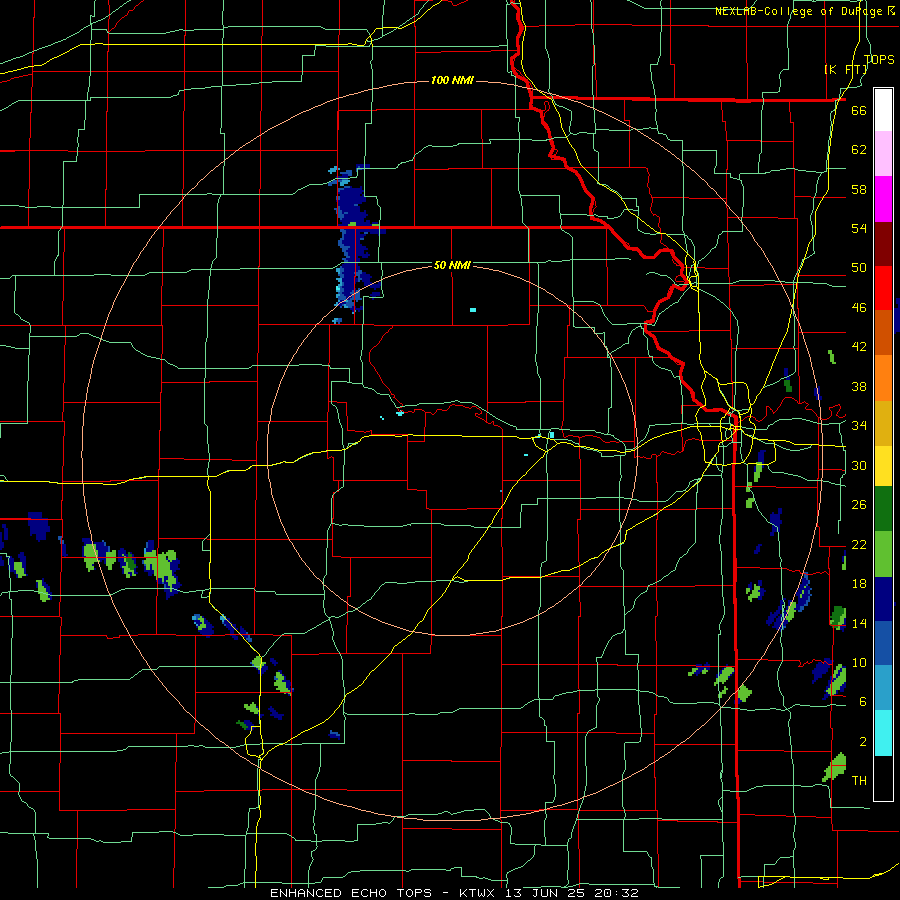This screenshot has height=900, width=900.
Task: Select the bright red legend swatch
Action: tap(883, 288)
